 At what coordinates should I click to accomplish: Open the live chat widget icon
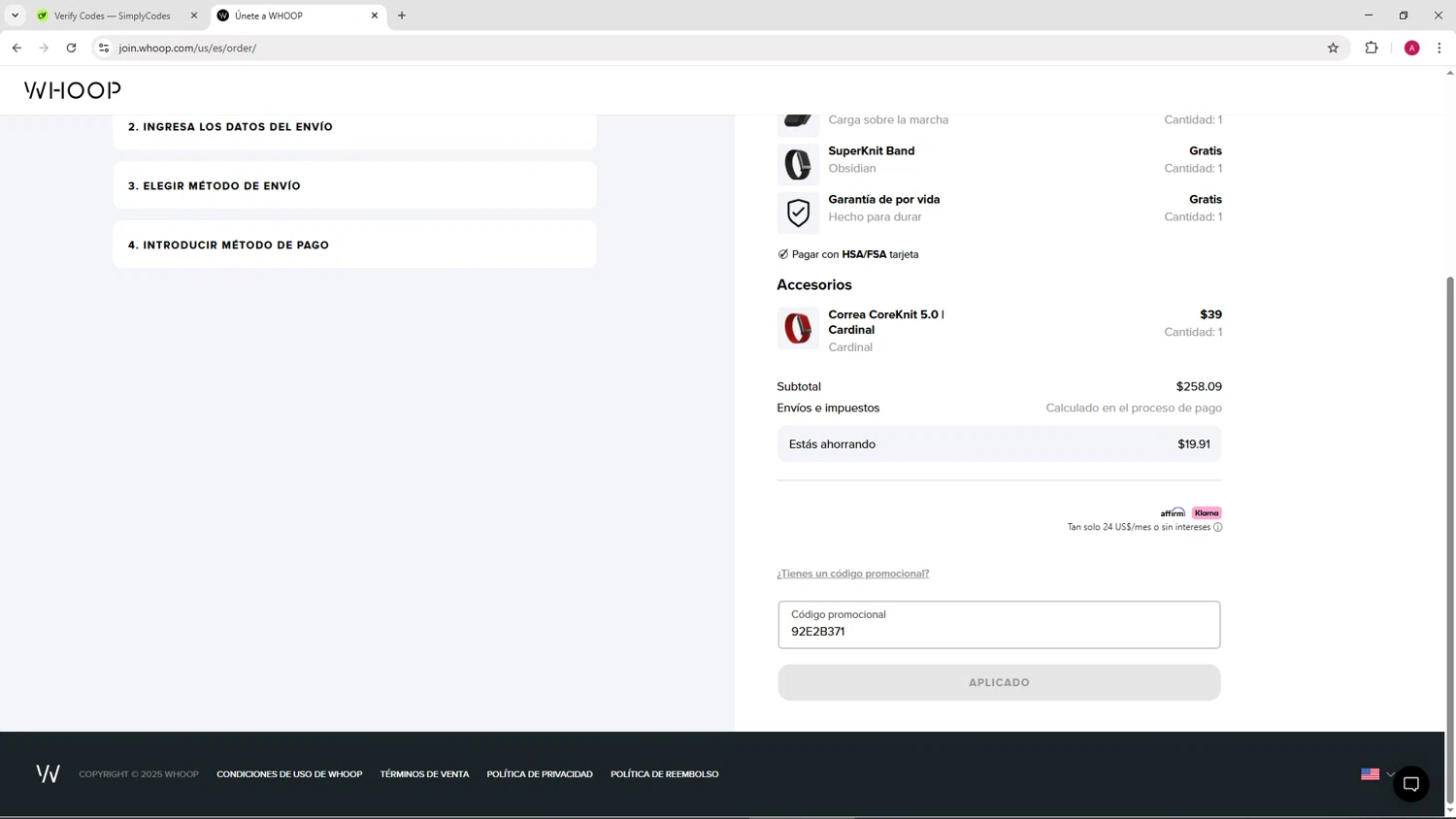coord(1410,784)
